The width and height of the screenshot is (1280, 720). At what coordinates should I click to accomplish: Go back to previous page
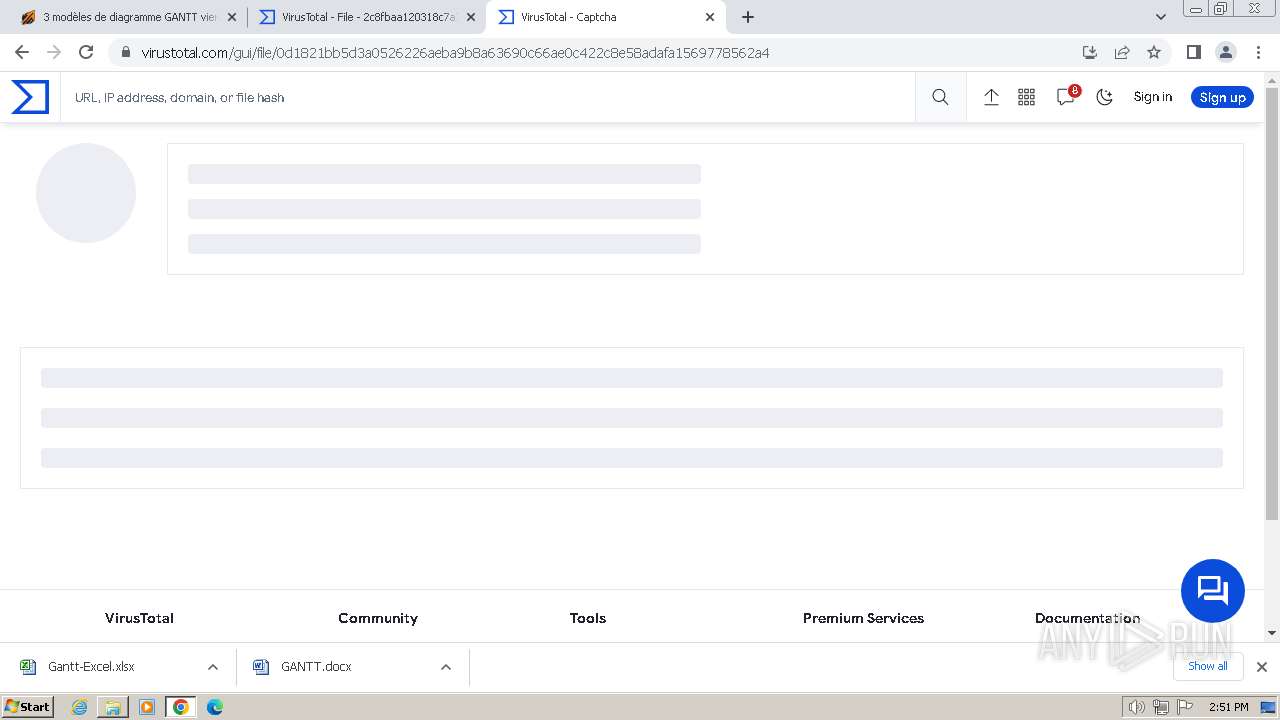pos(22,52)
